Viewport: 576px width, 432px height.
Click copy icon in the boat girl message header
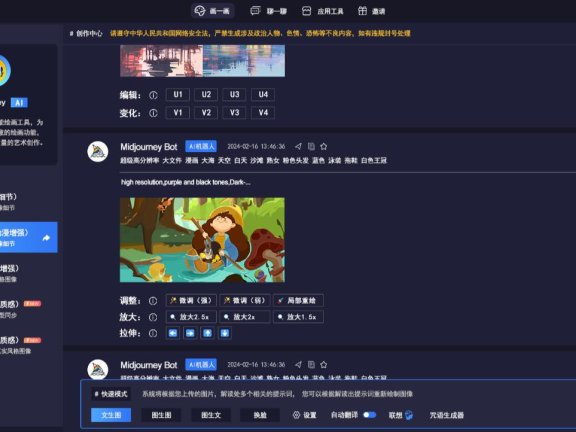click(311, 147)
